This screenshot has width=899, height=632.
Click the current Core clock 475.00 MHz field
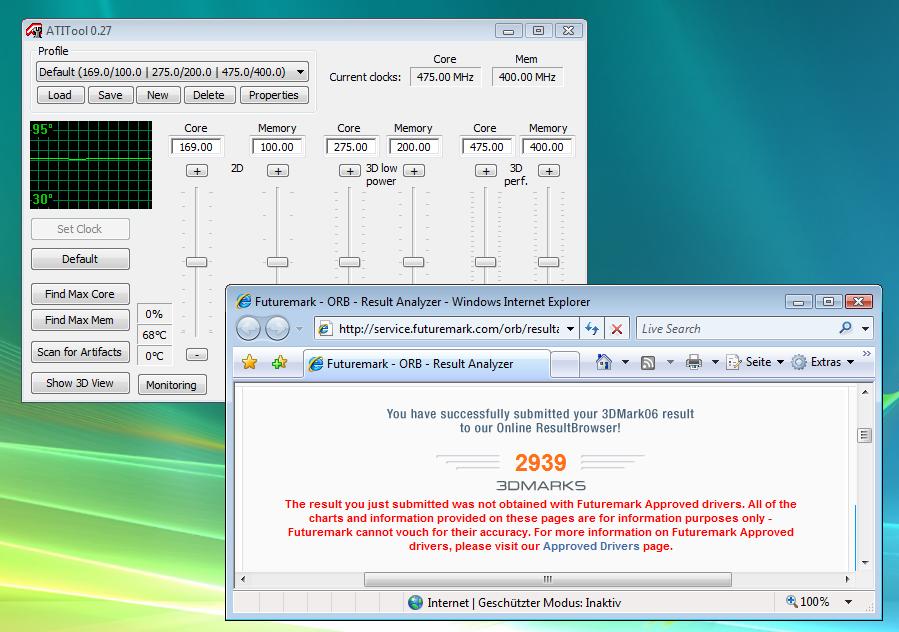pyautogui.click(x=445, y=77)
